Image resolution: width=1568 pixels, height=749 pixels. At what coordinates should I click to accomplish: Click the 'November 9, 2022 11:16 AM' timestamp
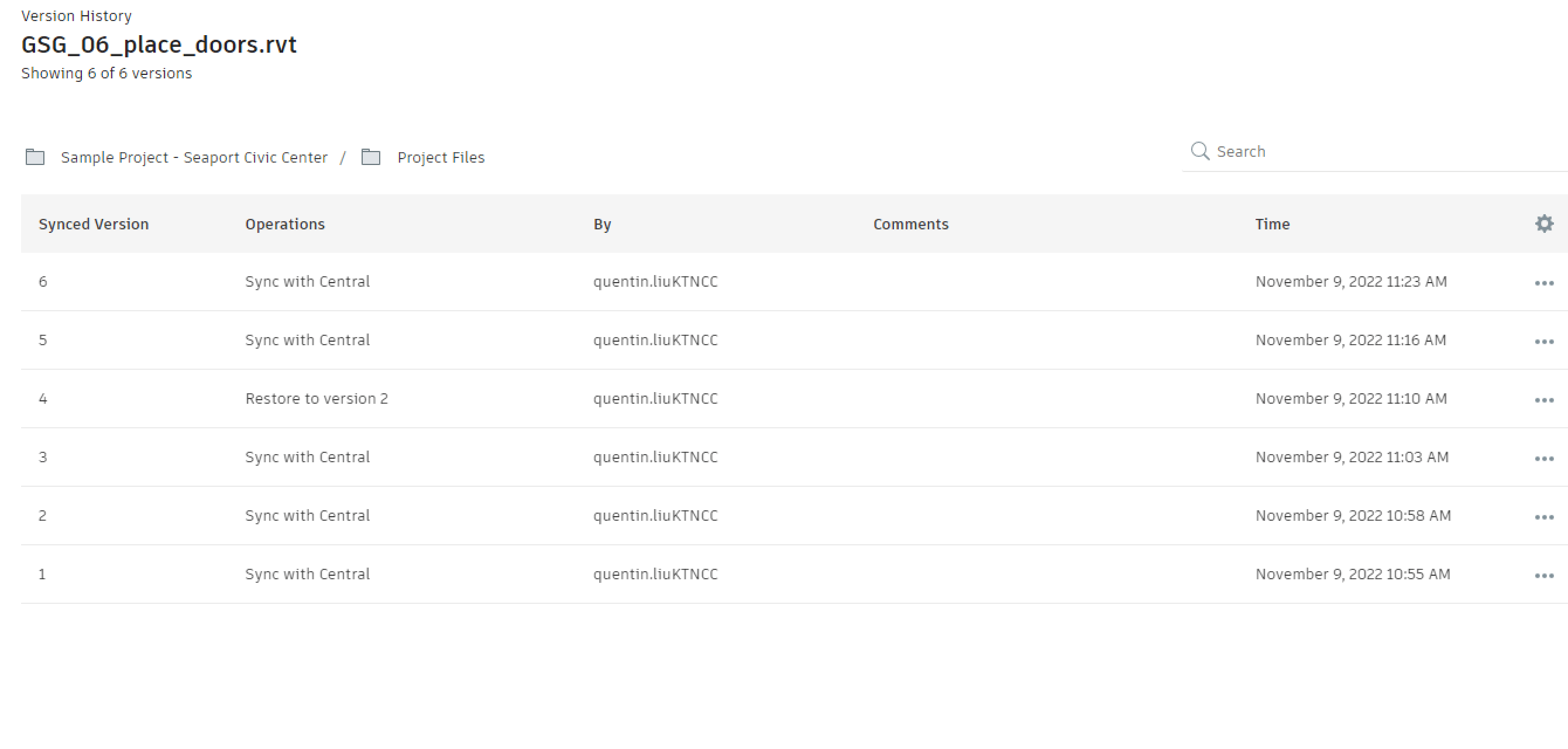coord(1351,340)
